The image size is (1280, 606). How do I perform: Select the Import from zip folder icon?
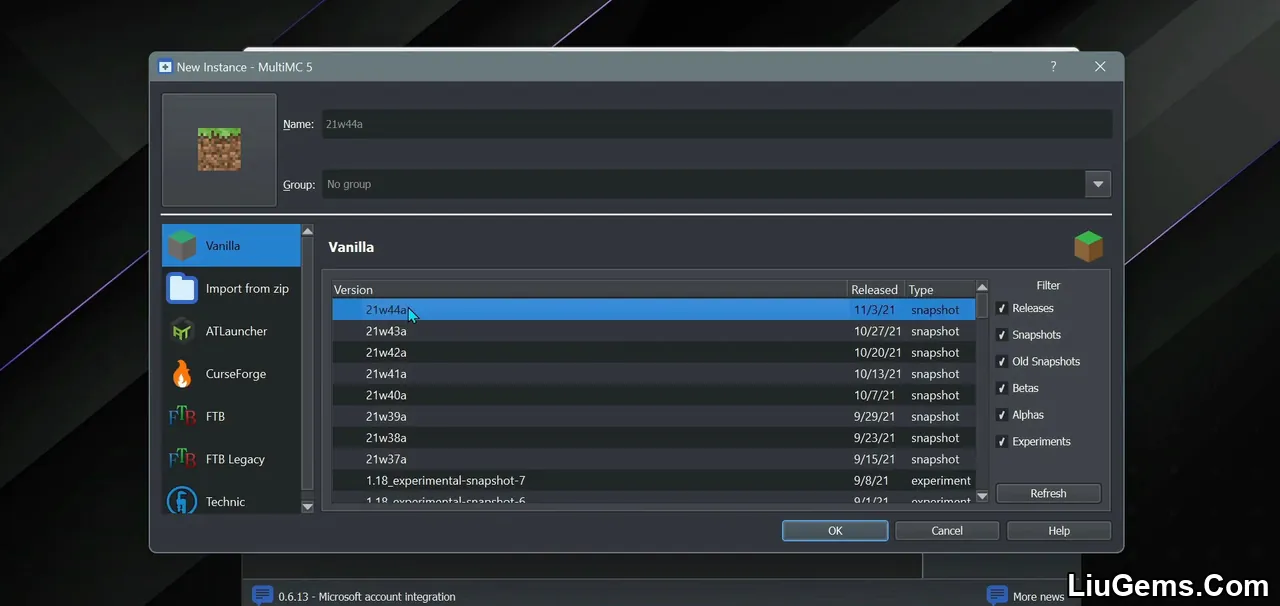click(182, 288)
